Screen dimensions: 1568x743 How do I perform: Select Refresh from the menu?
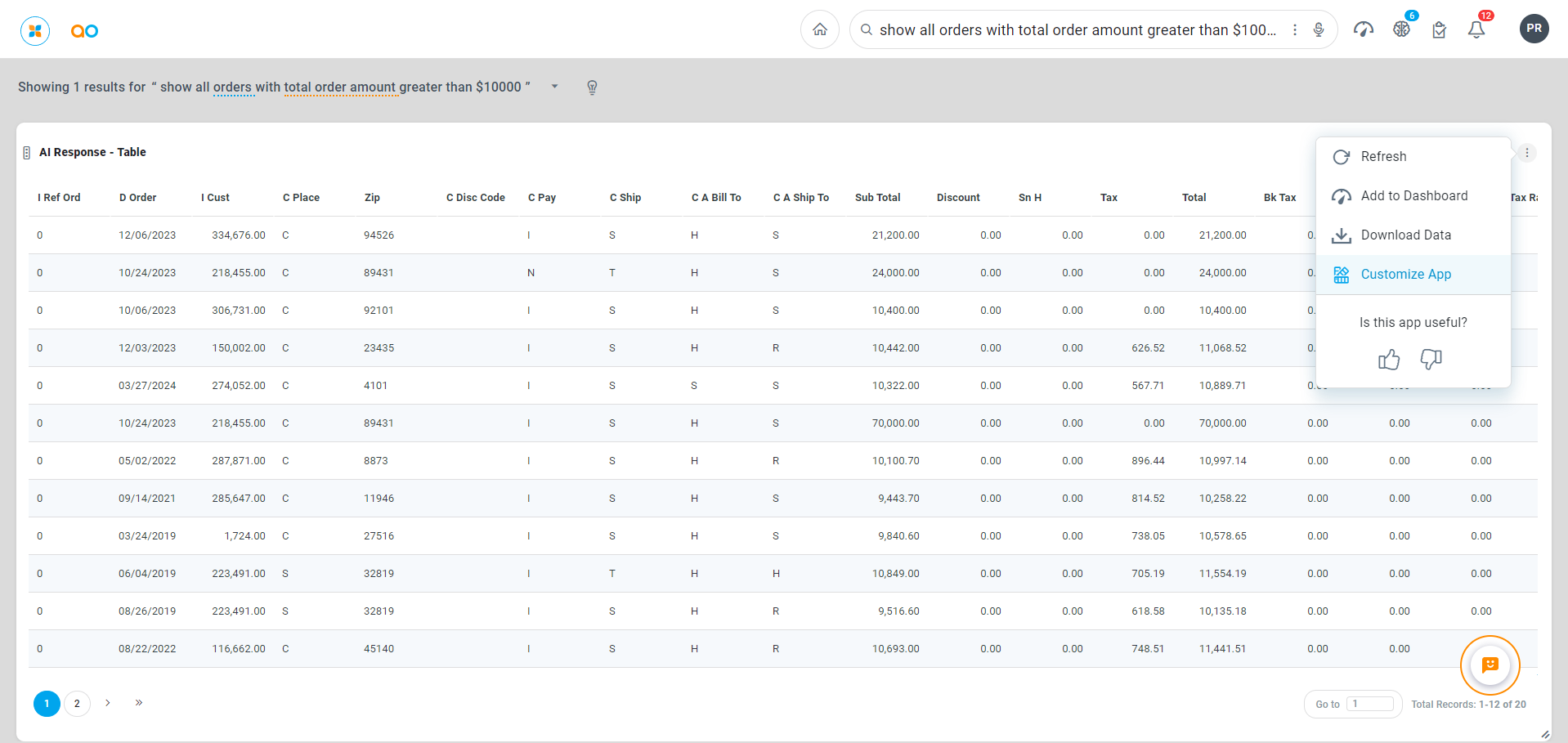1383,157
